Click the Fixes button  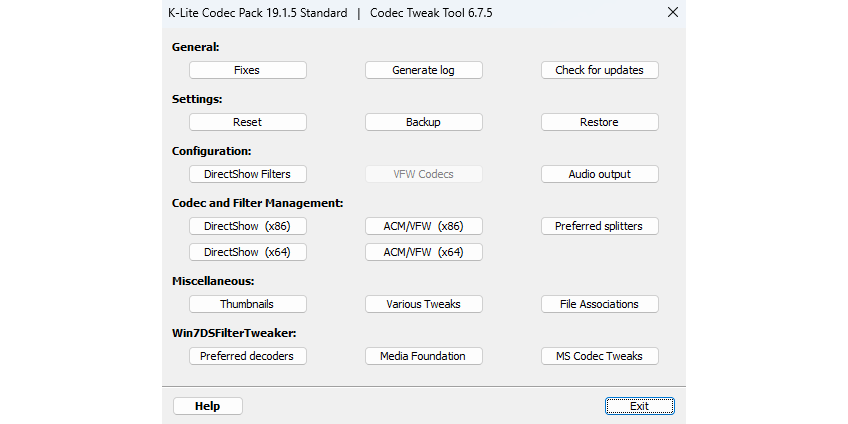coord(247,70)
